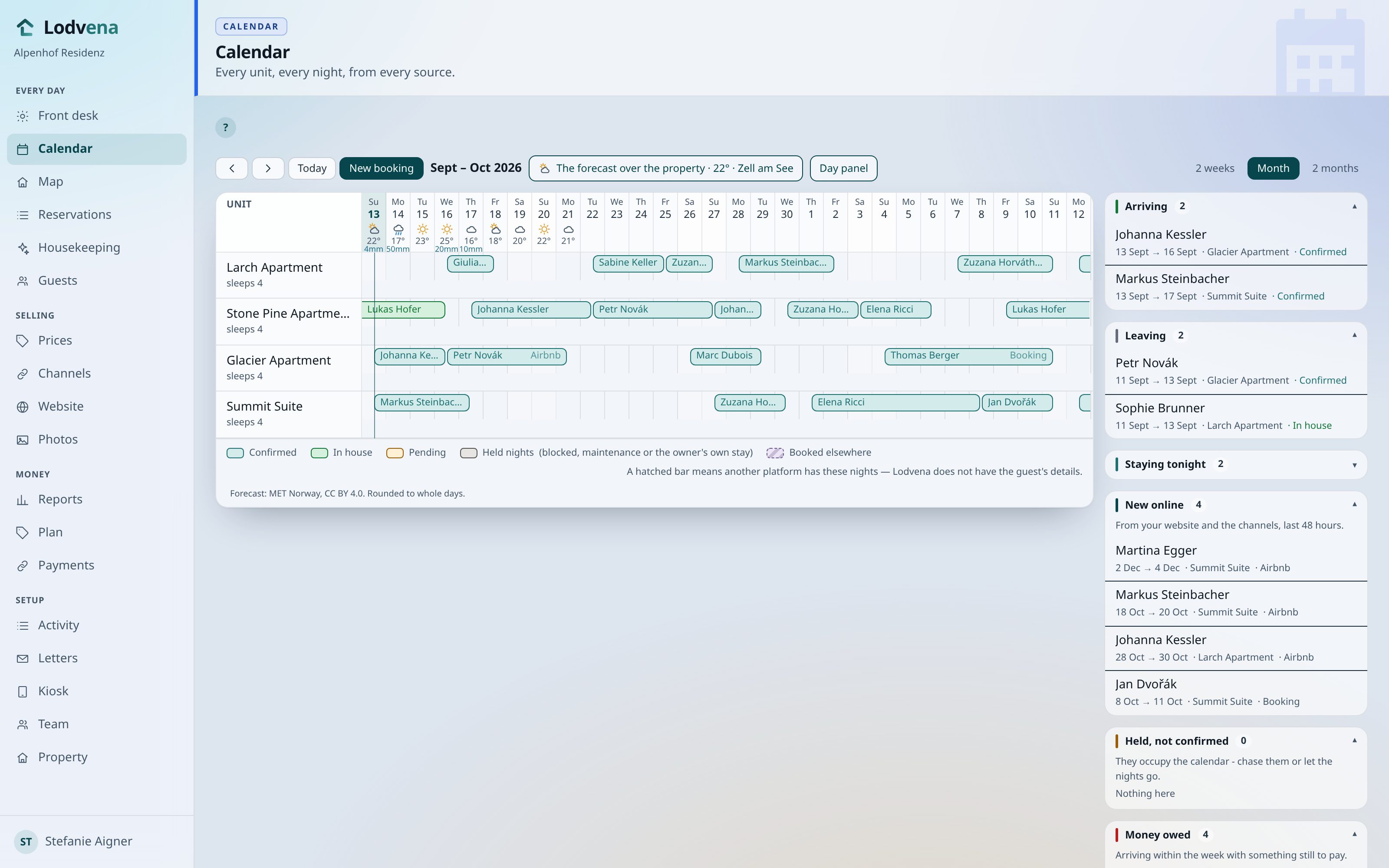The height and width of the screenshot is (868, 1389).
Task: Click the weather icon in the forecast button
Action: pos(544,168)
